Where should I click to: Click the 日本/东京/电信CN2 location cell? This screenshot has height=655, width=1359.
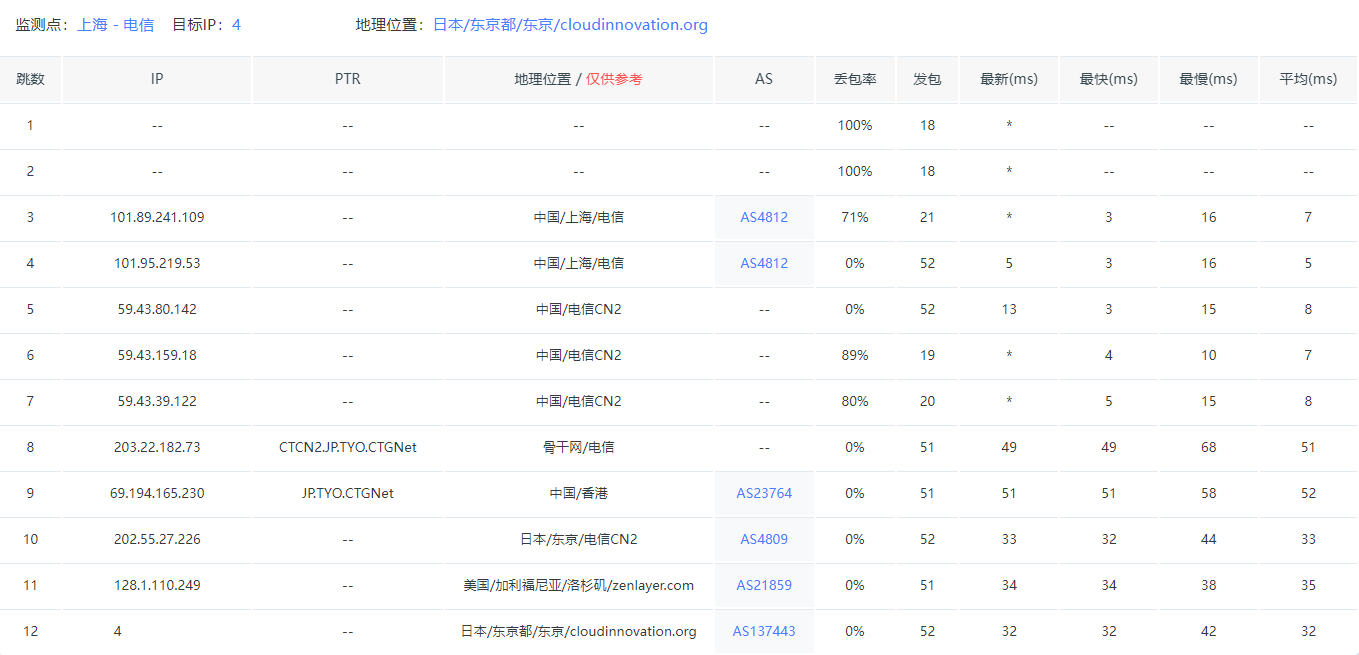click(579, 539)
